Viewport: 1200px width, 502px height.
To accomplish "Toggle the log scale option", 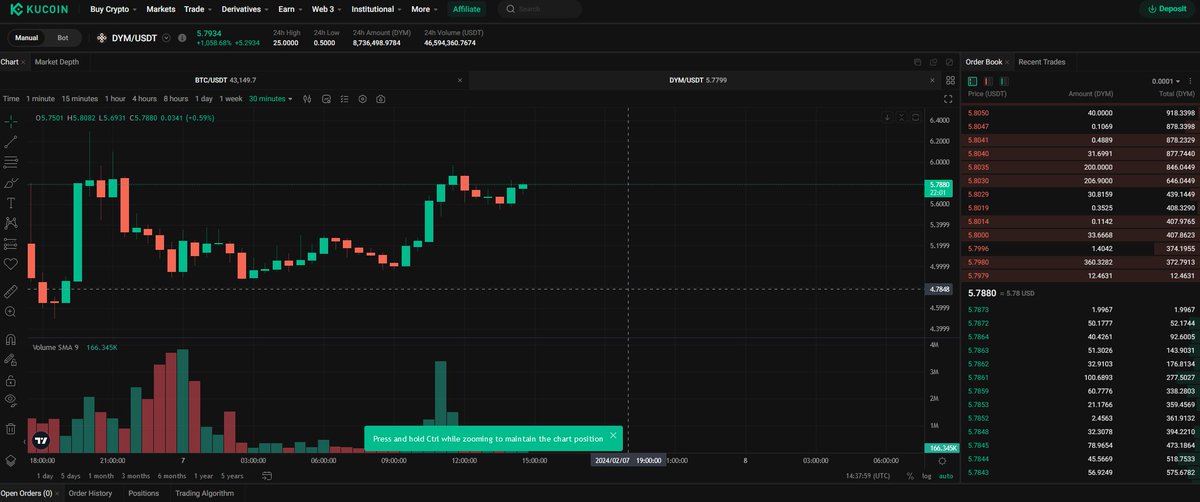I will pyautogui.click(x=926, y=476).
